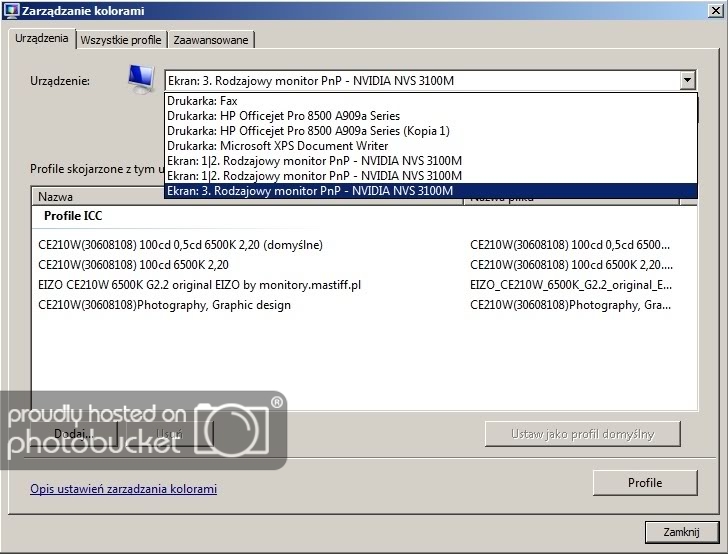Select highlighted Ekran: 3. Rodzajowy monitor PnP entry
728x554 pixels.
430,191
